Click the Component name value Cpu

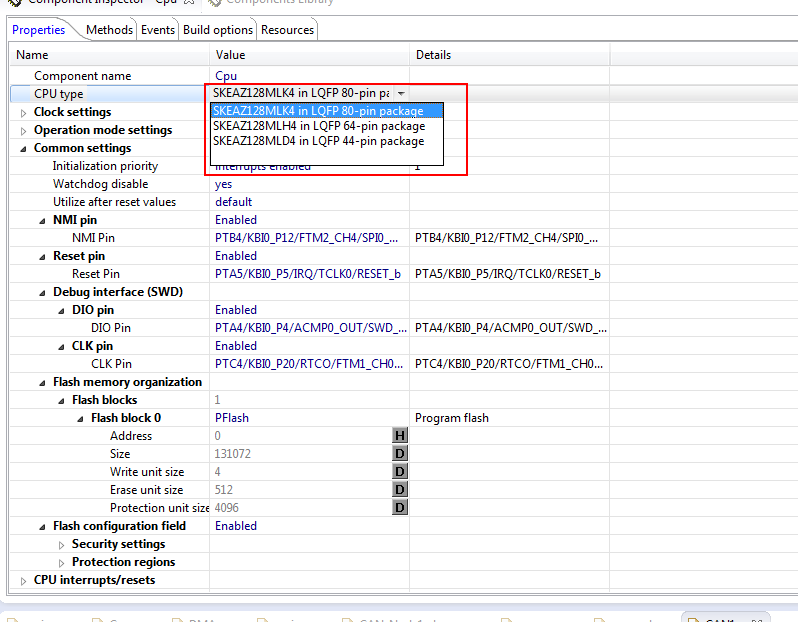pyautogui.click(x=226, y=76)
